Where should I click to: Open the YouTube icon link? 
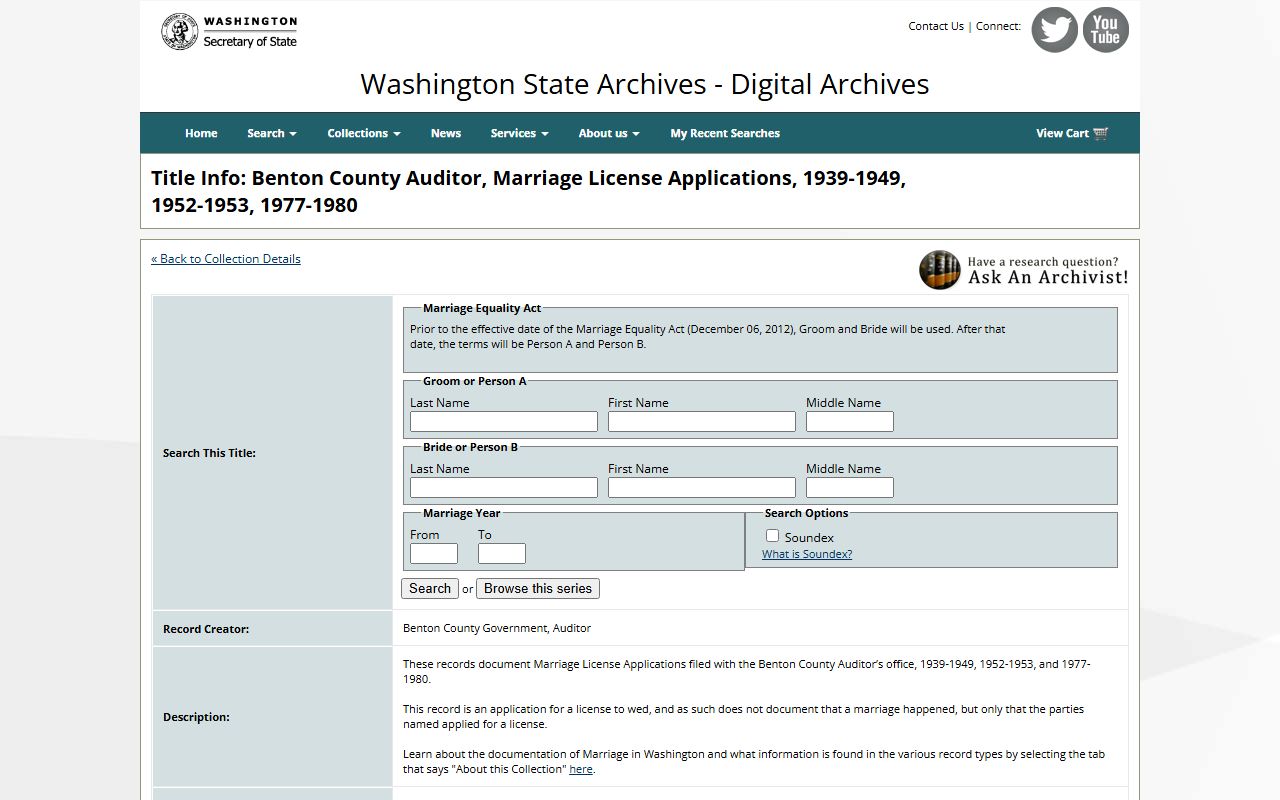click(1105, 30)
